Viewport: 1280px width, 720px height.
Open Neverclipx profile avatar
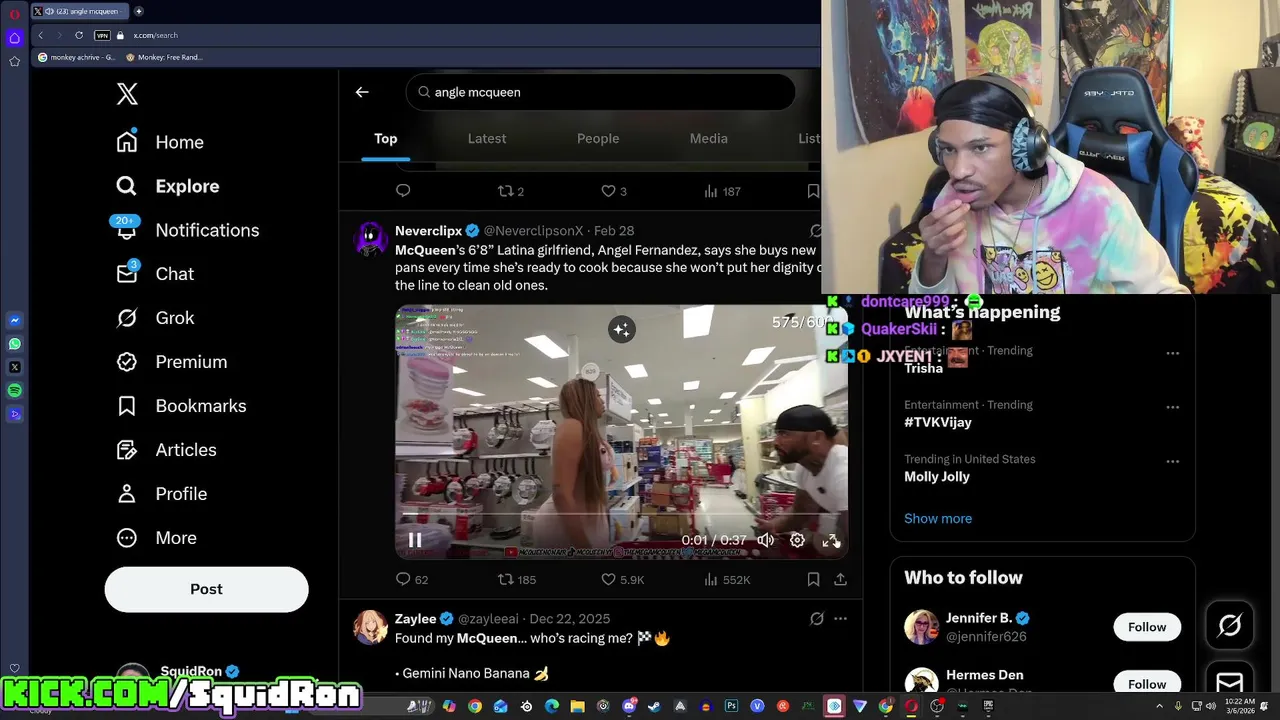pos(371,238)
